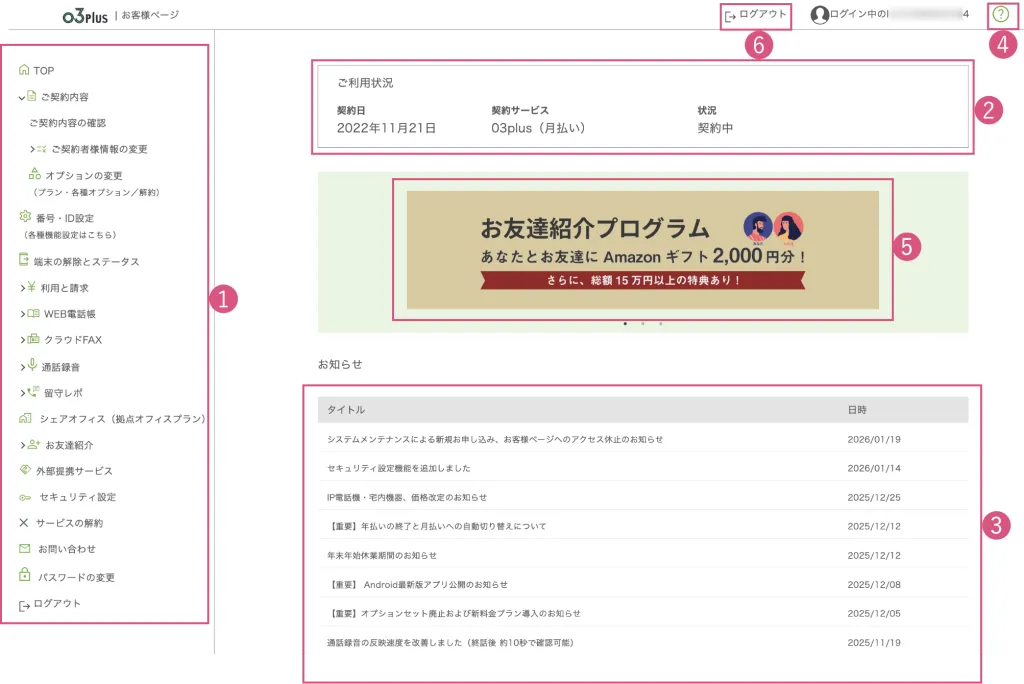Click the 03plus logo
The image size is (1024, 684).
point(85,16)
